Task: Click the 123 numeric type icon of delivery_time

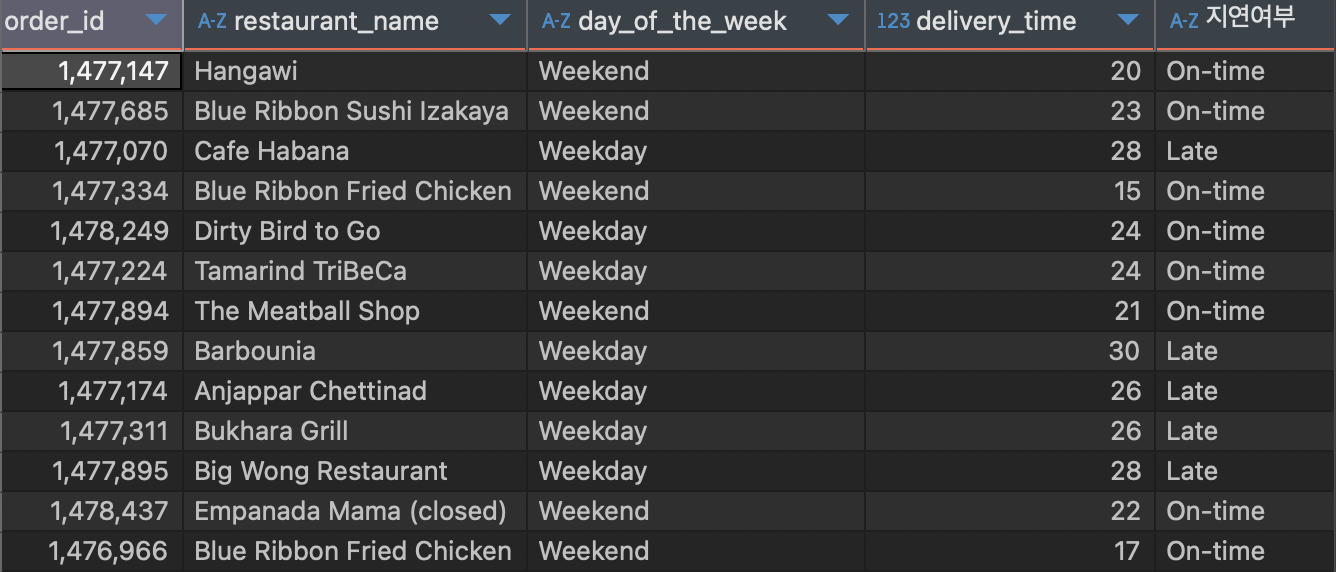Action: pos(893,21)
